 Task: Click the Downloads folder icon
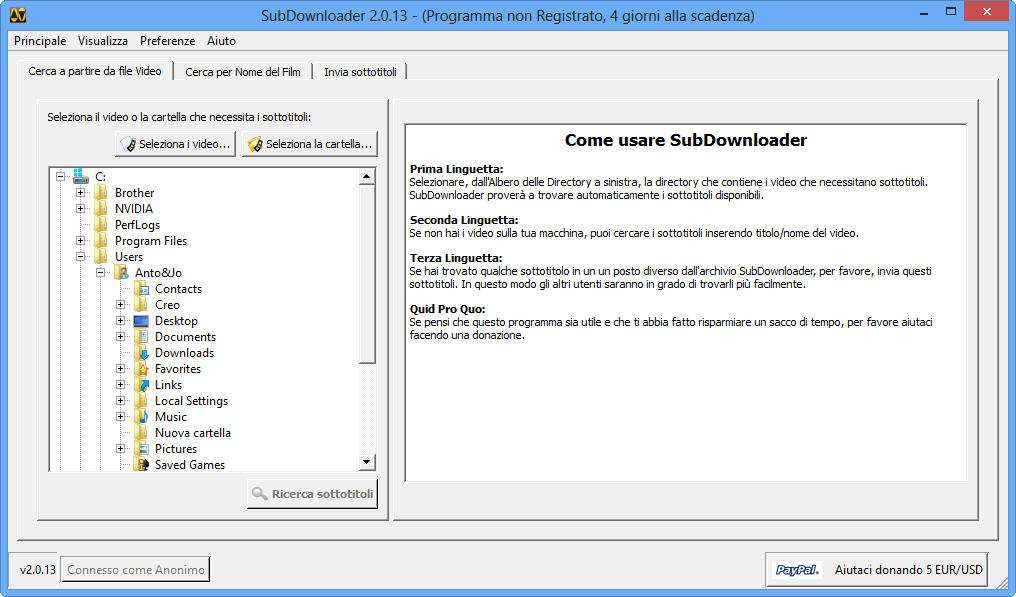click(141, 353)
